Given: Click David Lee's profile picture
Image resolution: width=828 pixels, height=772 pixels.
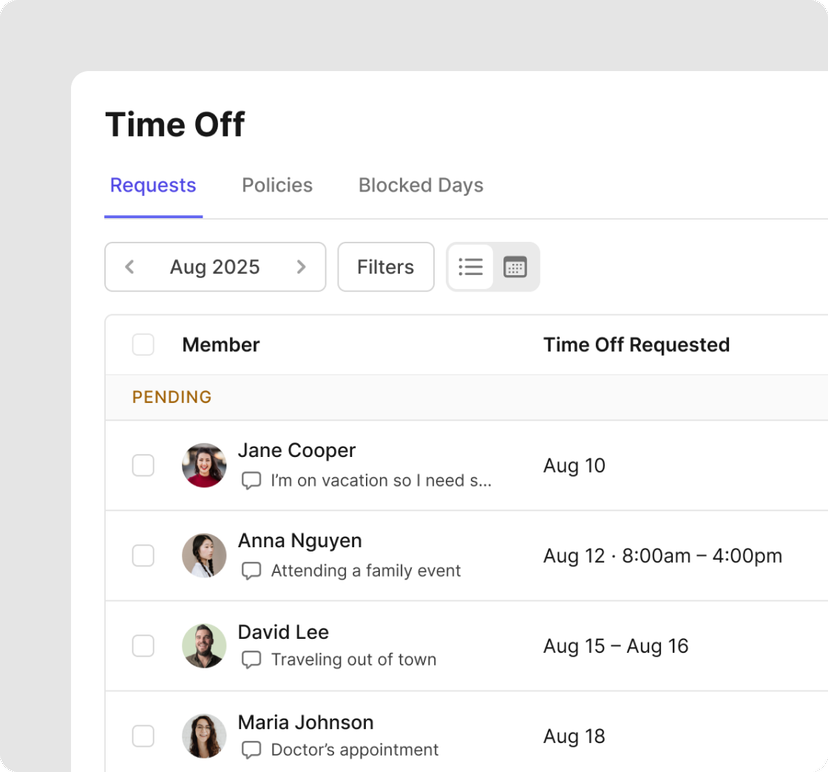Looking at the screenshot, I should click(204, 646).
